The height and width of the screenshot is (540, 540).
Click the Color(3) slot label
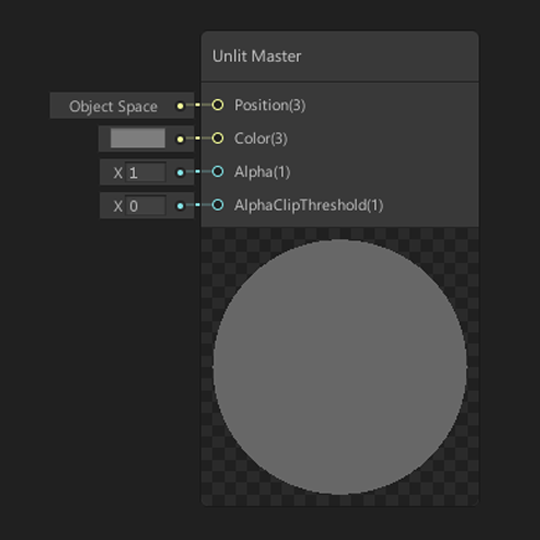261,138
